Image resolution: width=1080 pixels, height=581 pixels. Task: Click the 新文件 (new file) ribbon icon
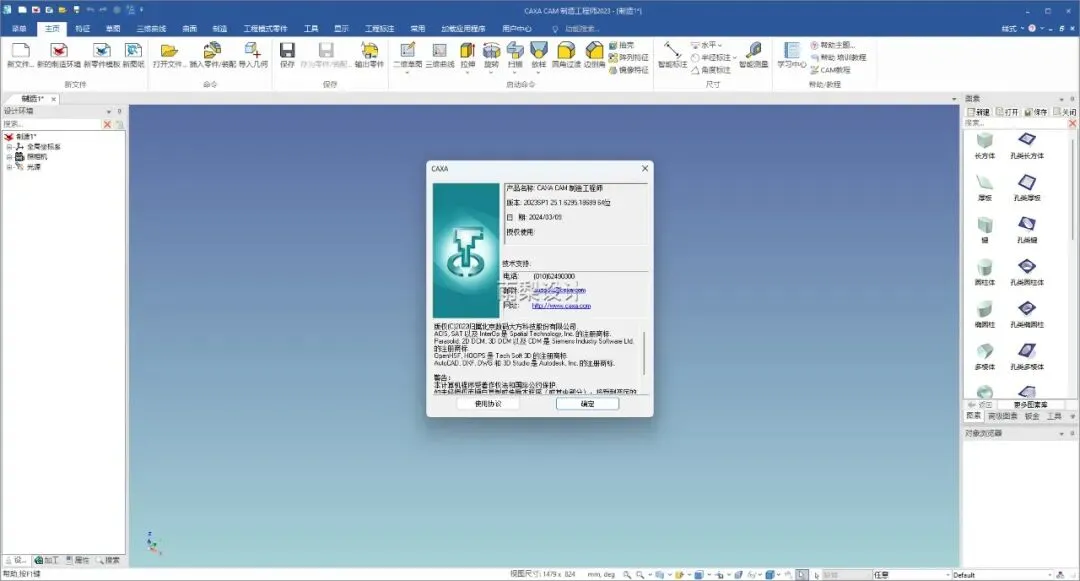click(20, 51)
